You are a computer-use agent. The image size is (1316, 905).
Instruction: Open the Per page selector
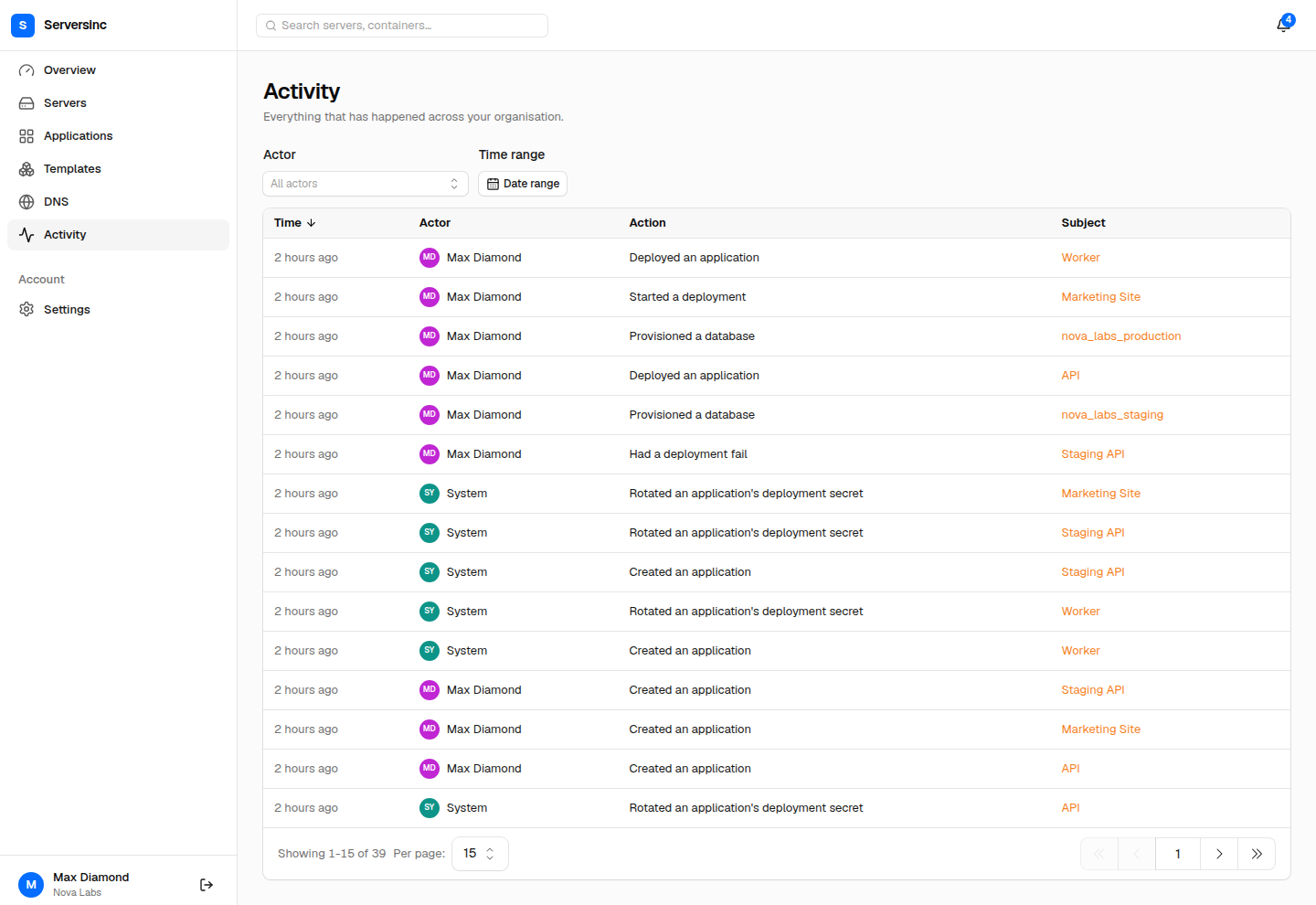[x=480, y=854]
